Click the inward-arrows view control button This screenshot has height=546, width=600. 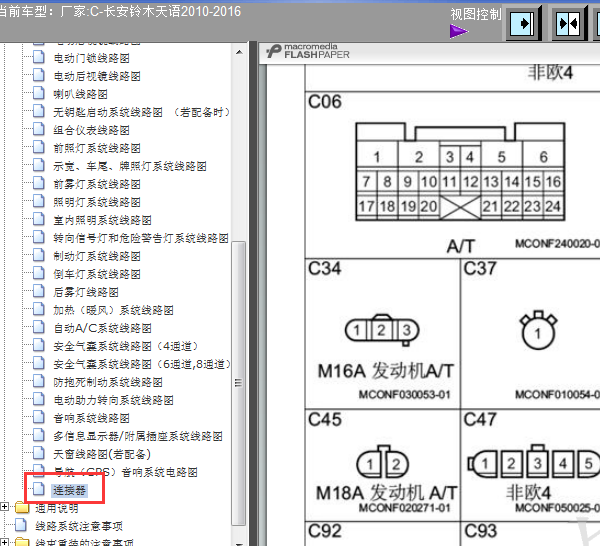pyautogui.click(x=568, y=24)
